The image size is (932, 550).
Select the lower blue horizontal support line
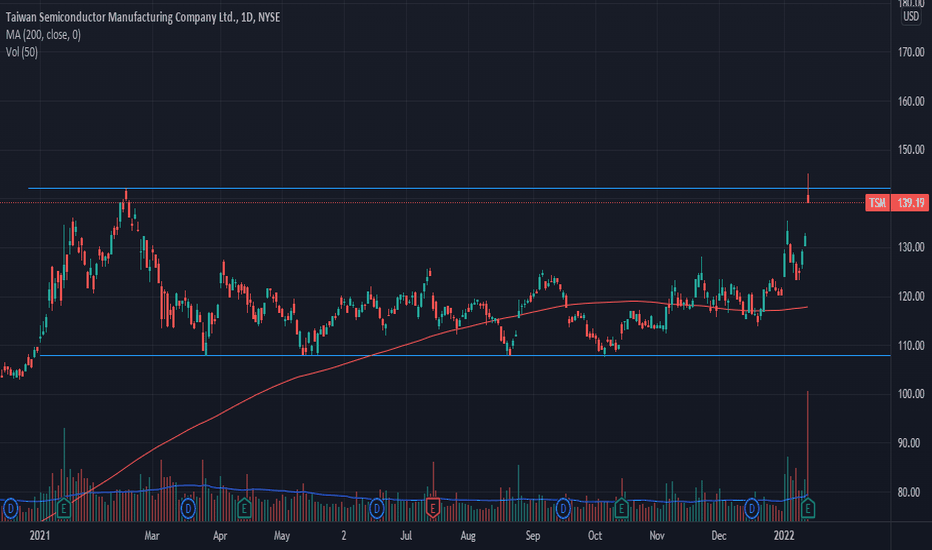(465, 356)
